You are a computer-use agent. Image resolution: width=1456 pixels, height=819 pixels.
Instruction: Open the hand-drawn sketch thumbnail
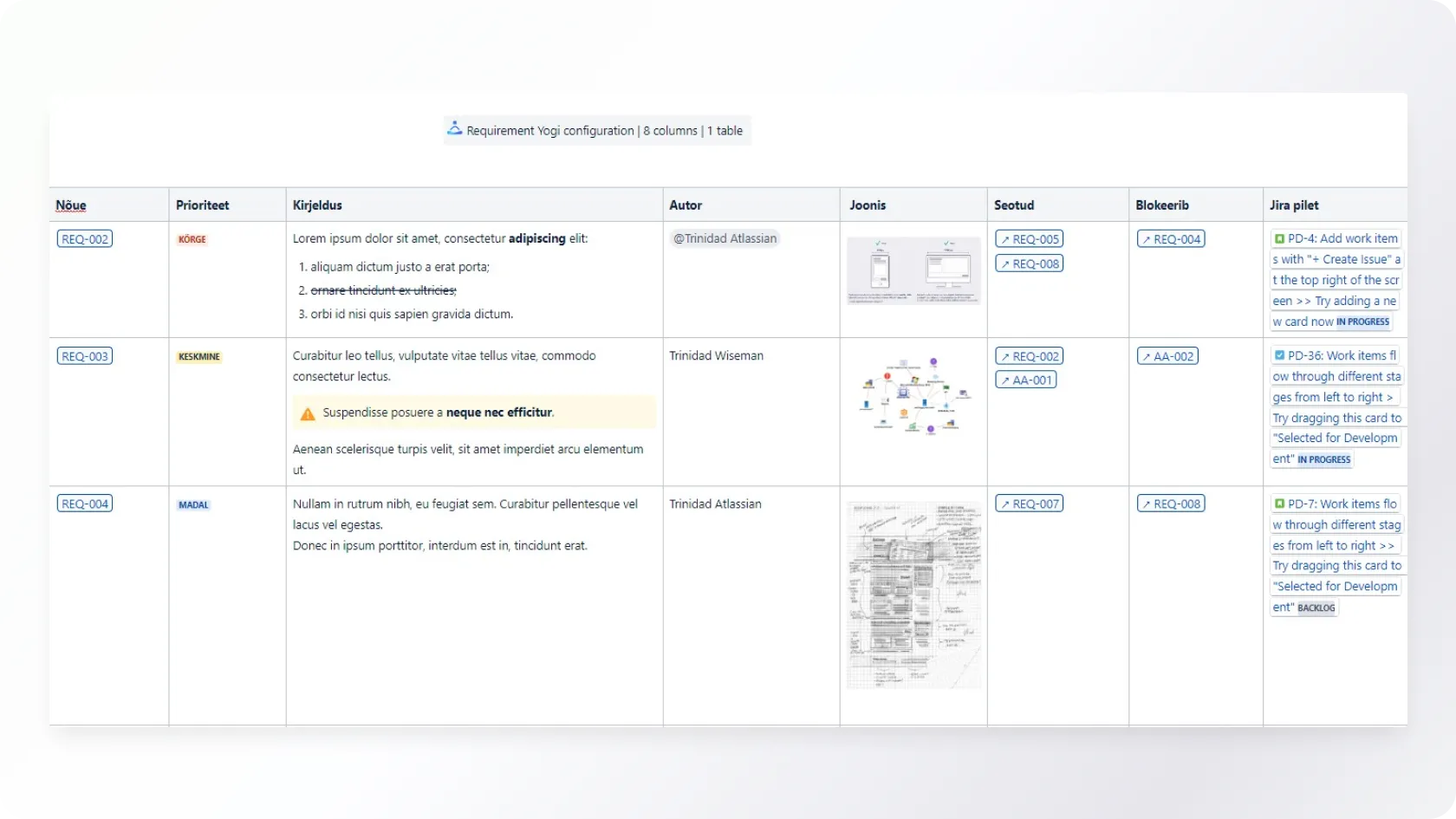point(913,595)
